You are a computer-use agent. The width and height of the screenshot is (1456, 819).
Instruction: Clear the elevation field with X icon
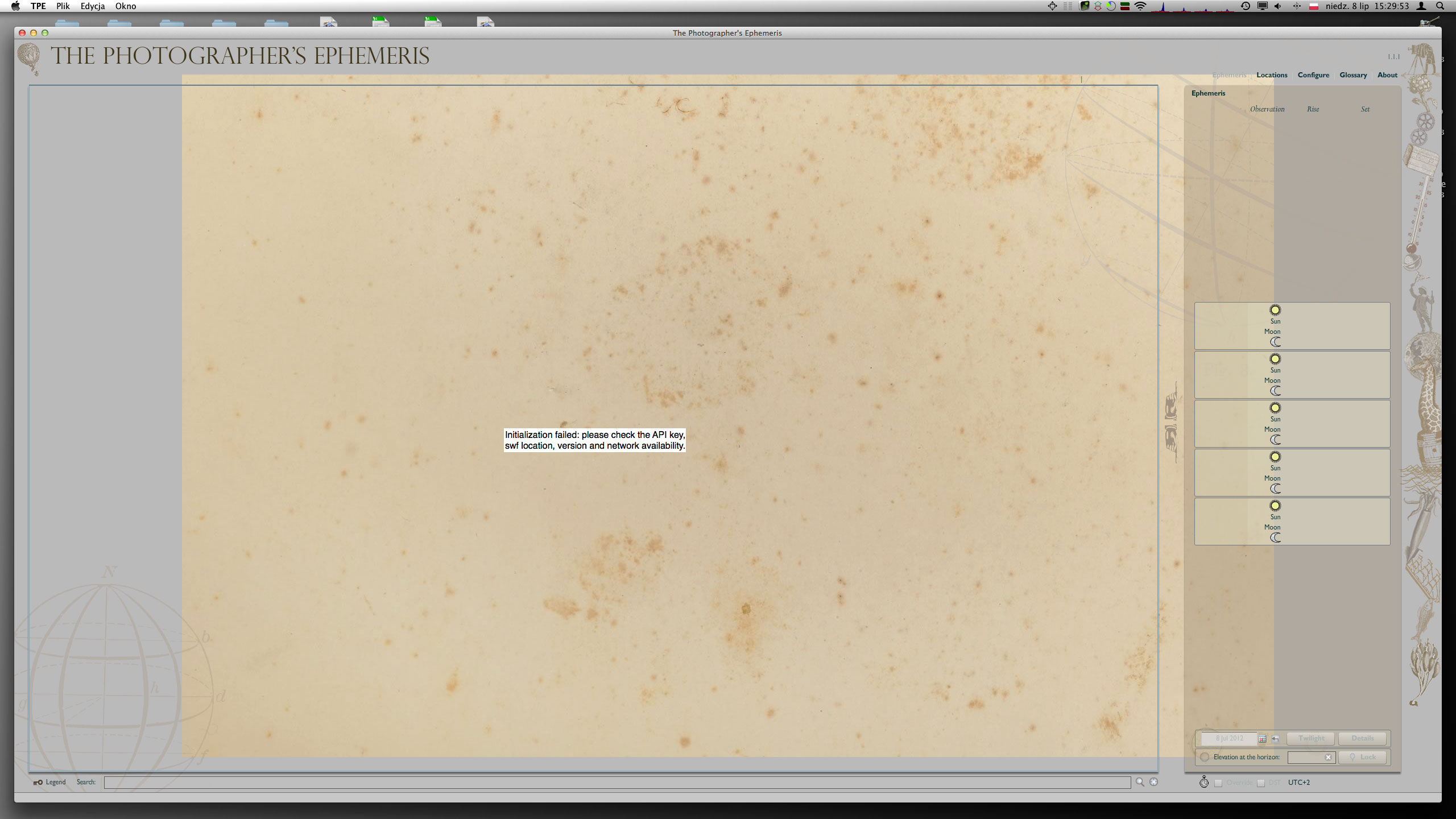tap(1328, 757)
